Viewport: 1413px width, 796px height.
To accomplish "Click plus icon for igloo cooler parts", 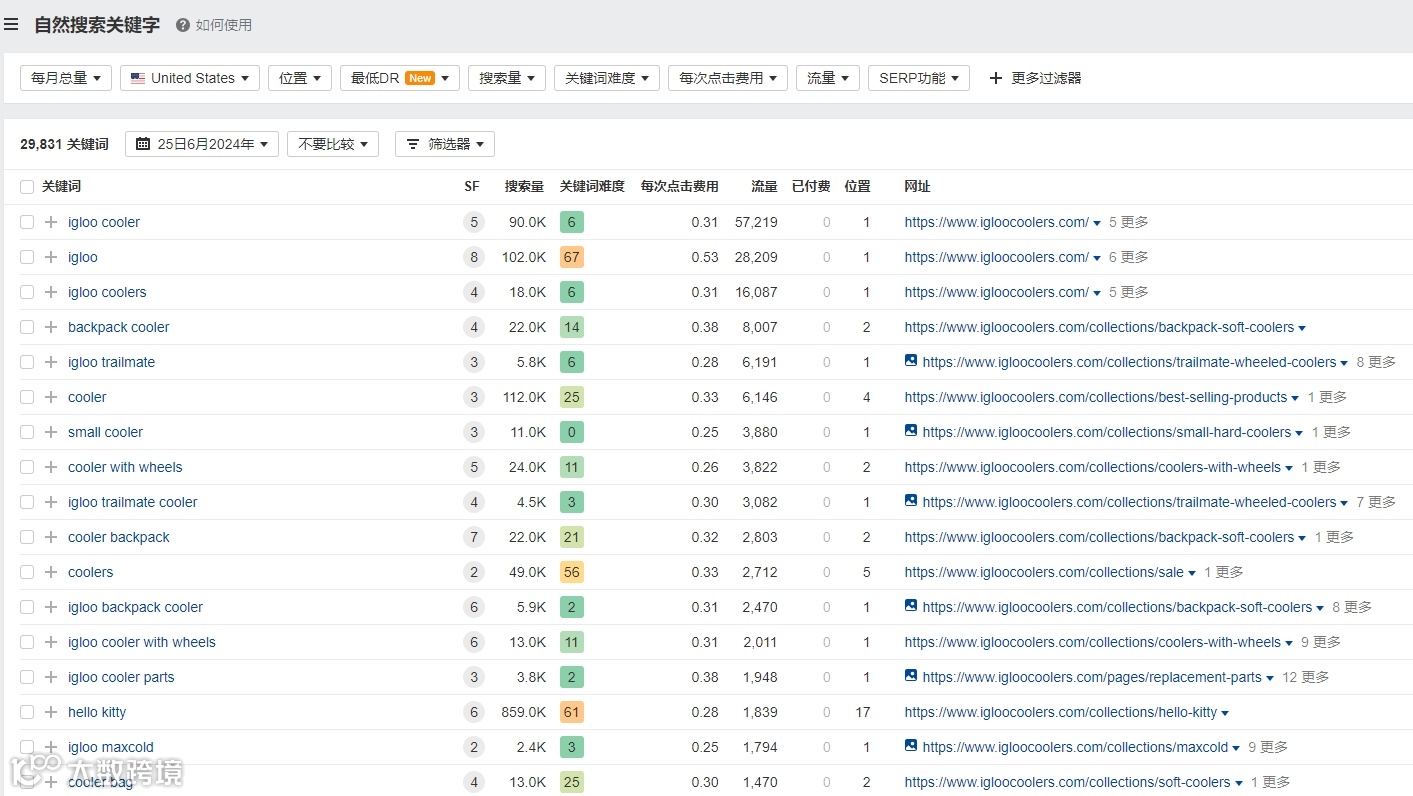I will coord(51,677).
